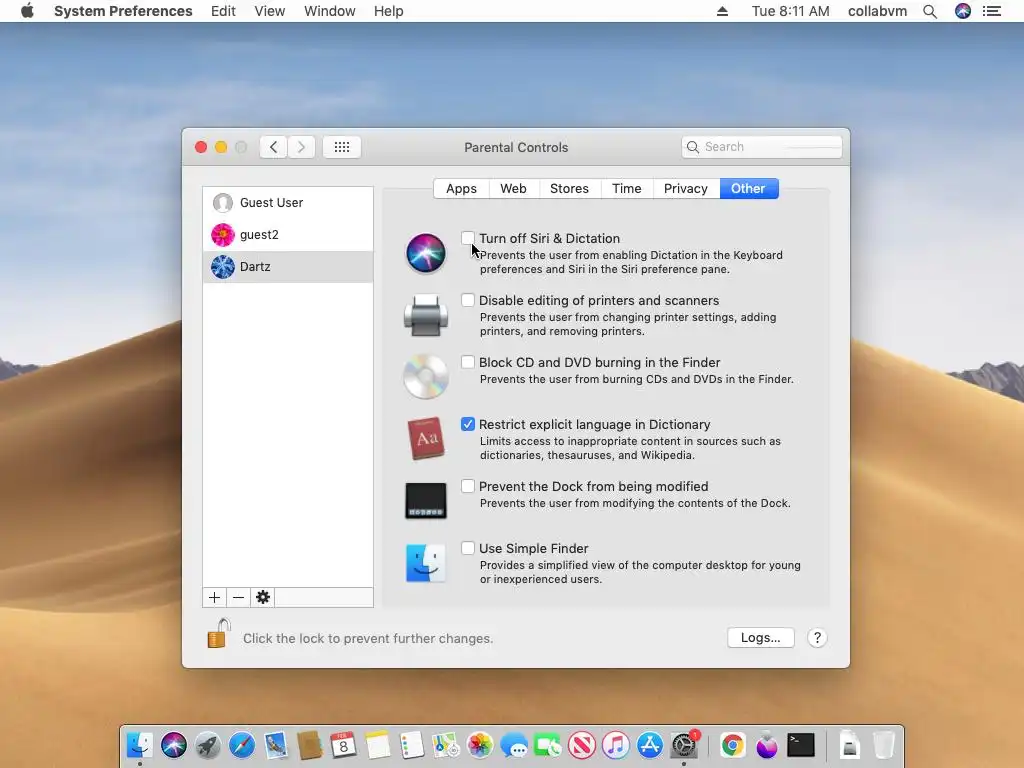
Task: Launch Safari from the Dock
Action: pyautogui.click(x=242, y=745)
